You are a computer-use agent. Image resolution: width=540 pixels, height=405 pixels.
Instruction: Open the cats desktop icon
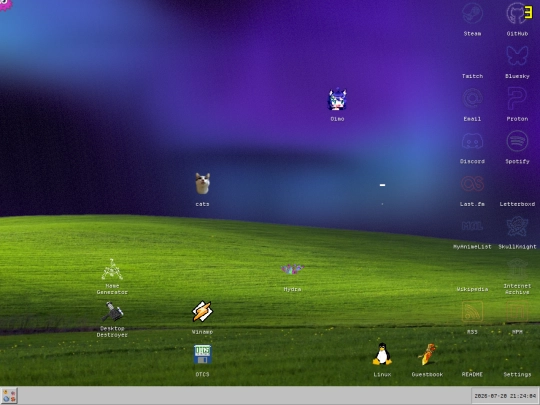202,184
